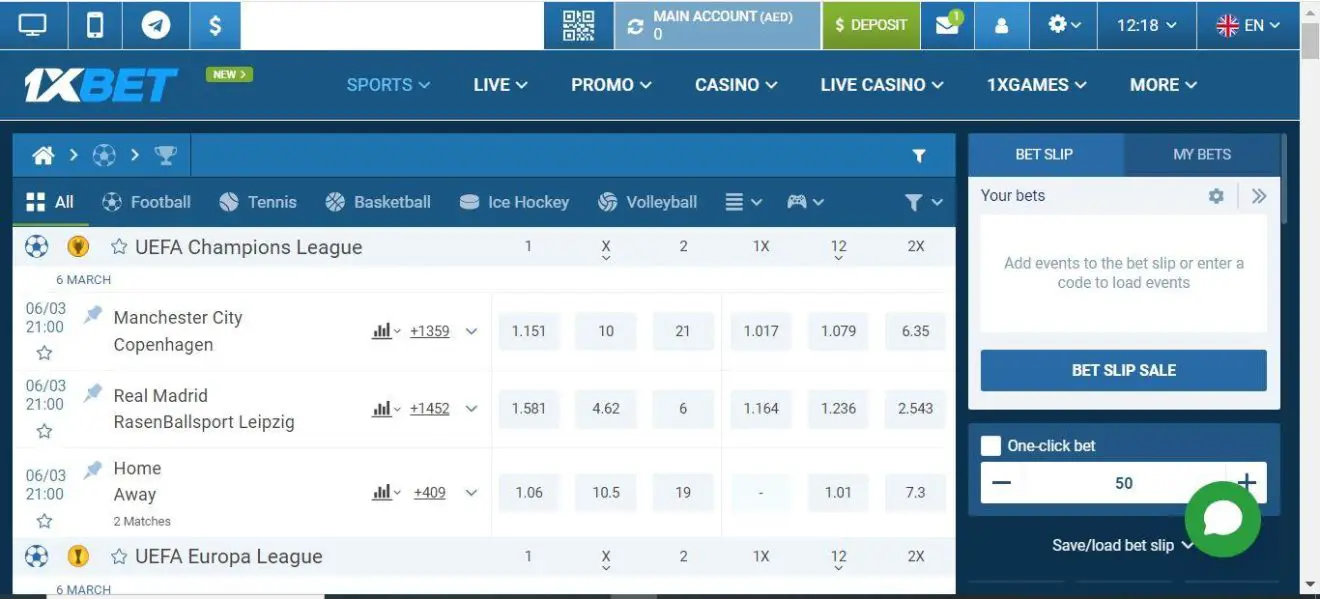Image resolution: width=1320 pixels, height=599 pixels.
Task: Click the mobile phone app icon
Action: (95, 25)
